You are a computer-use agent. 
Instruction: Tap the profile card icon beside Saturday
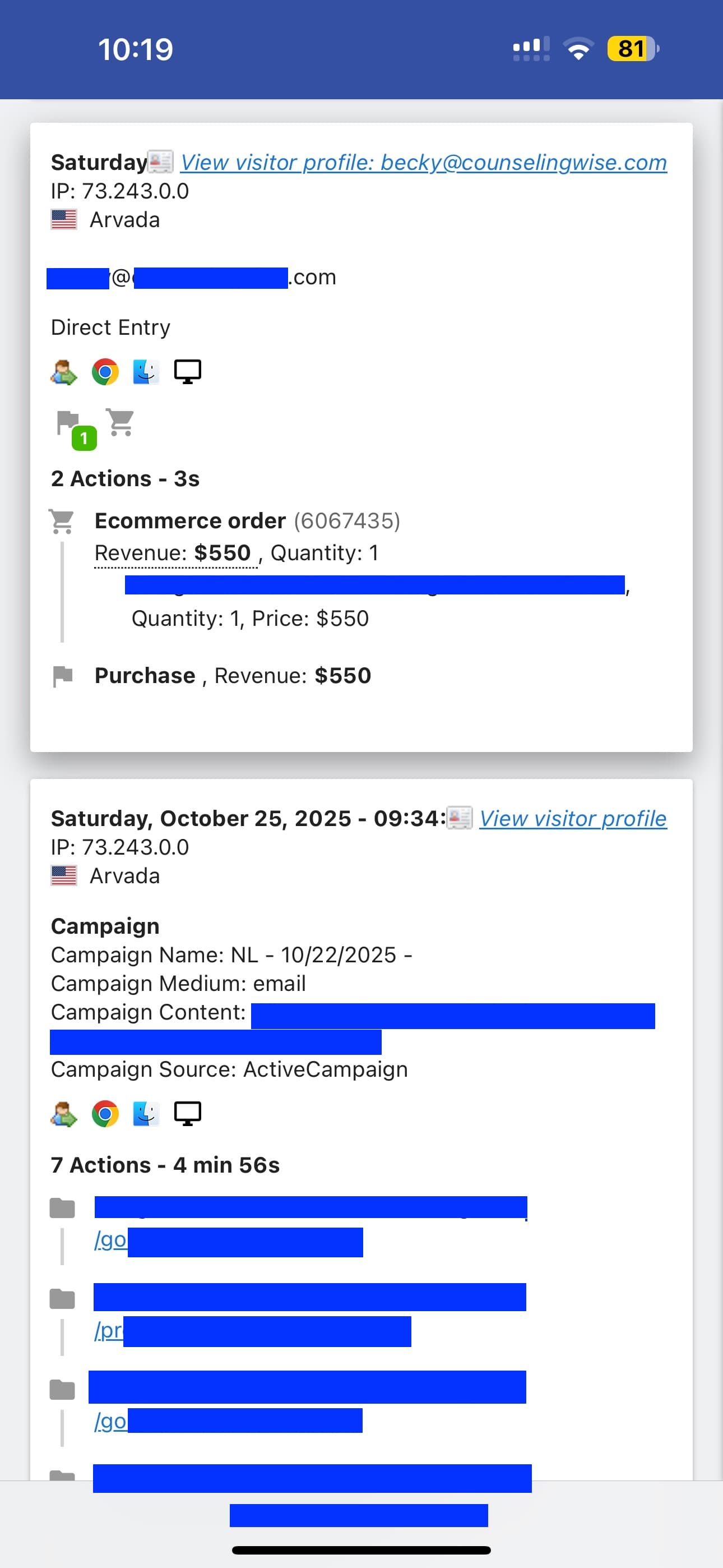click(x=161, y=162)
